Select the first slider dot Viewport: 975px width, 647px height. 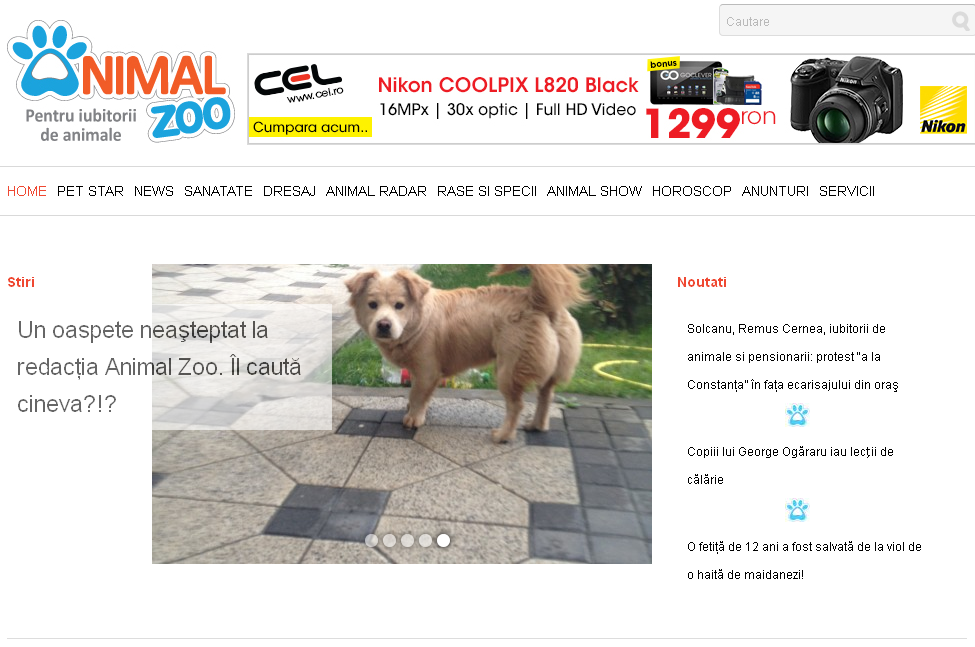(372, 540)
